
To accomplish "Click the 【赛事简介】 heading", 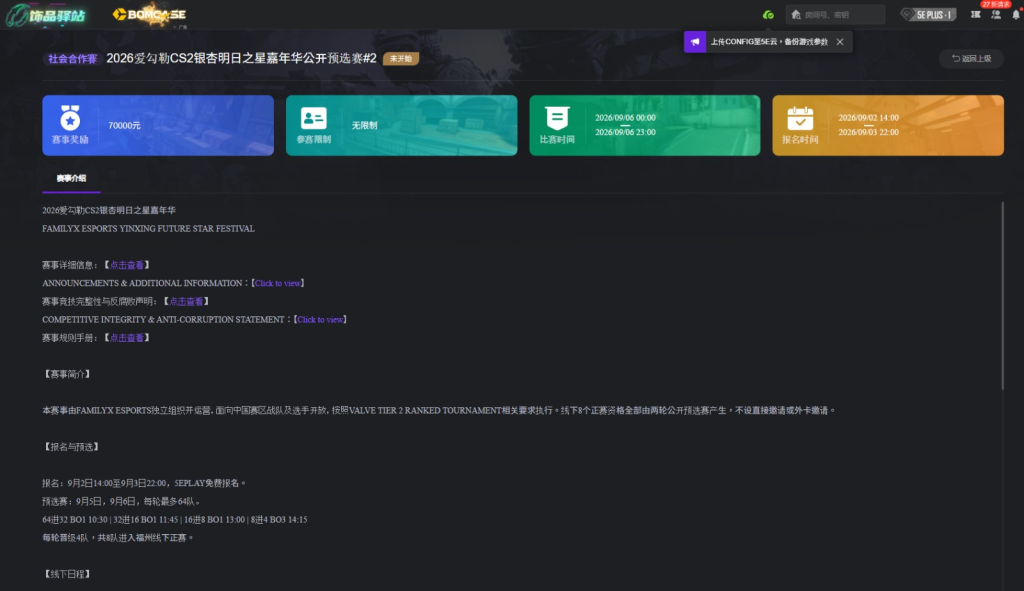I will [67, 374].
